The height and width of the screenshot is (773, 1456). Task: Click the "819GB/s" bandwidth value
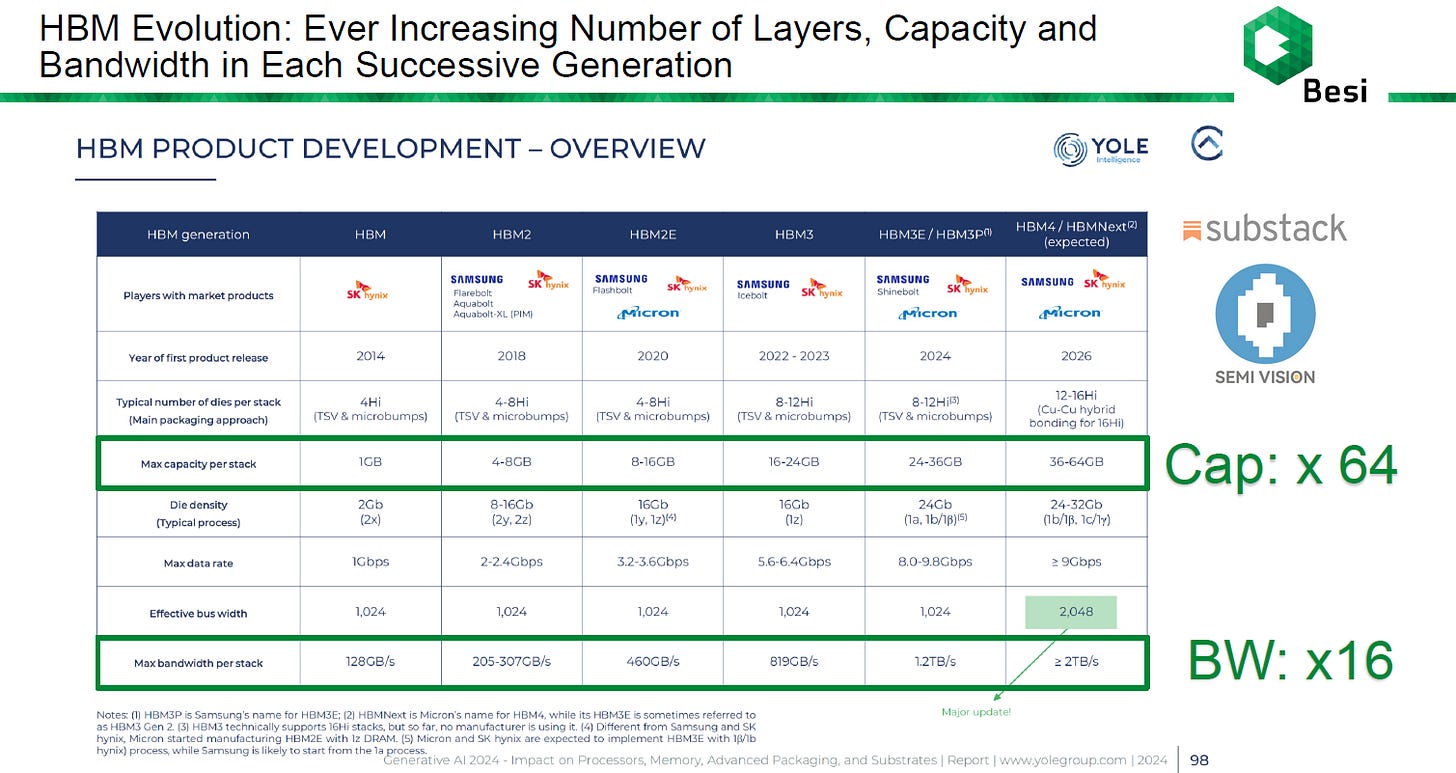[794, 662]
